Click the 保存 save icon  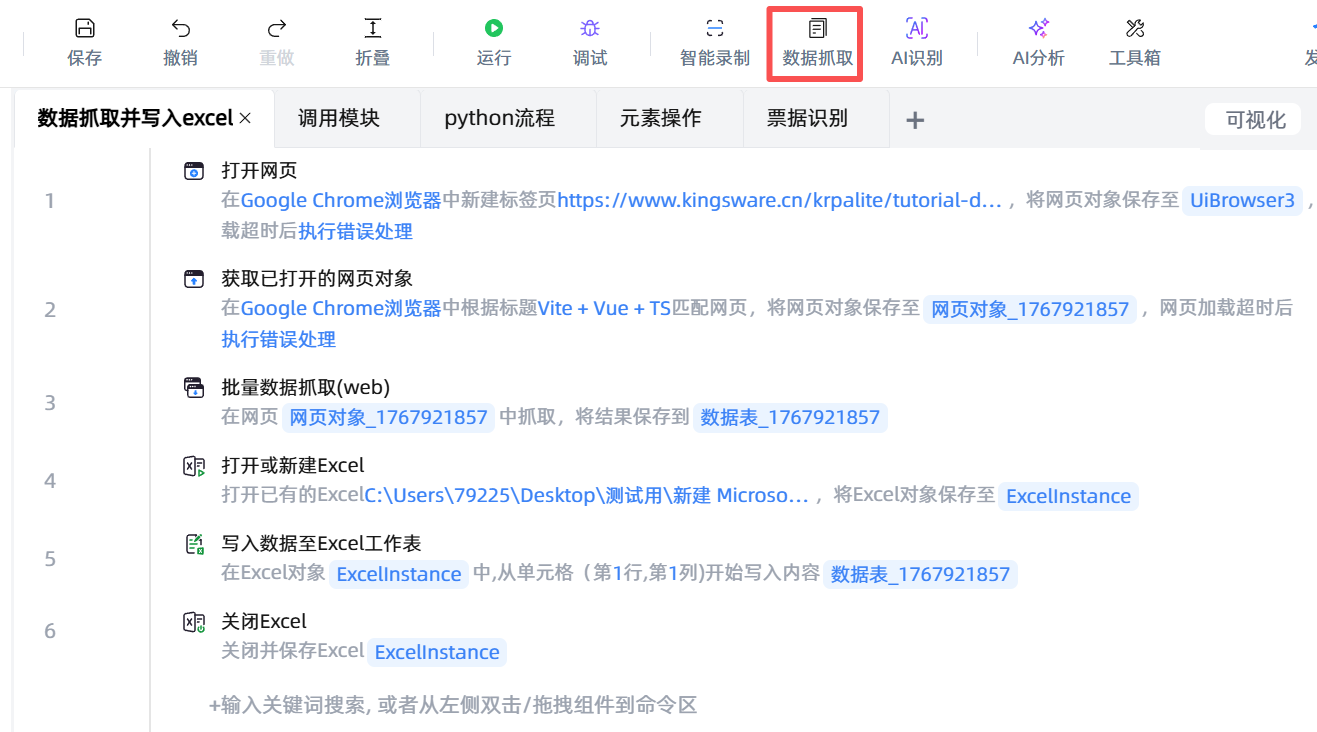point(85,29)
